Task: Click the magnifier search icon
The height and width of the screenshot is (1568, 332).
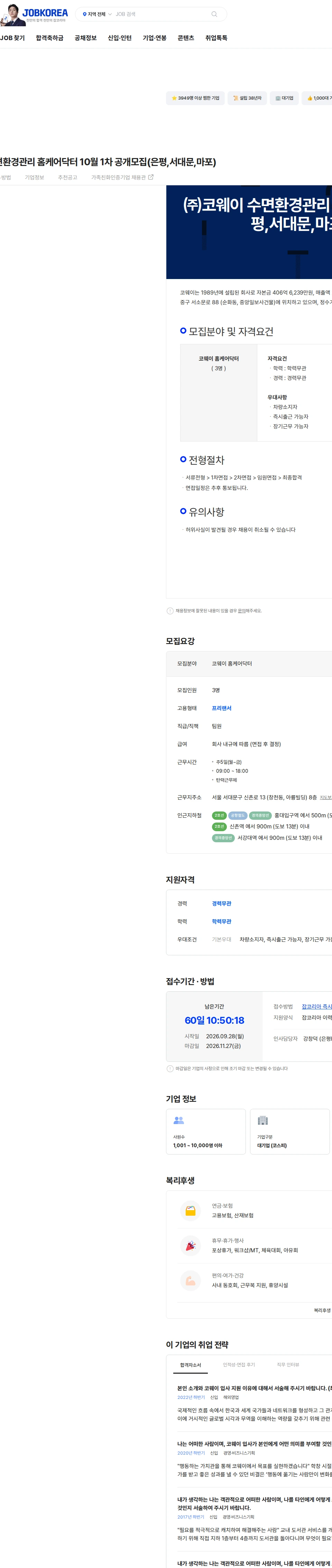Action: point(214,14)
